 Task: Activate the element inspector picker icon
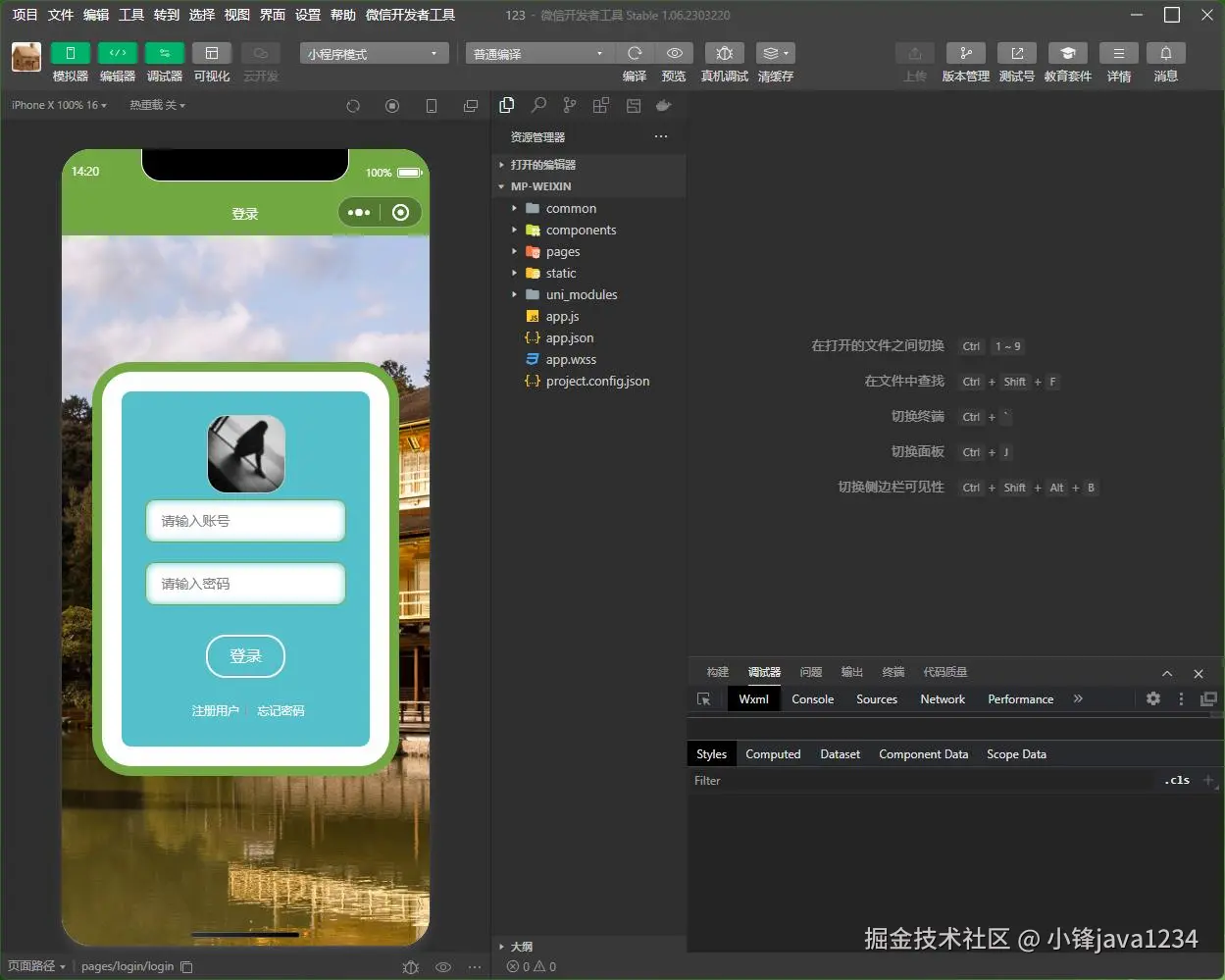pos(704,699)
